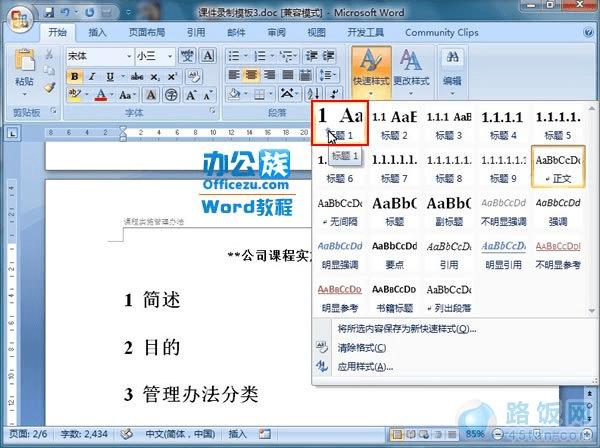The height and width of the screenshot is (448, 600).
Task: Toggle Subscript formatting
Action: point(155,77)
